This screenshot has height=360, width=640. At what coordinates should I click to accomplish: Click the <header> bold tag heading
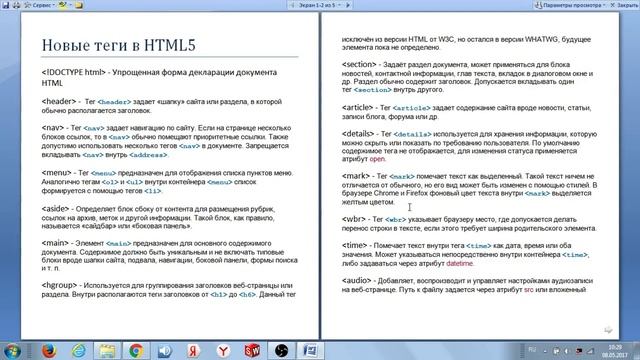(x=59, y=101)
